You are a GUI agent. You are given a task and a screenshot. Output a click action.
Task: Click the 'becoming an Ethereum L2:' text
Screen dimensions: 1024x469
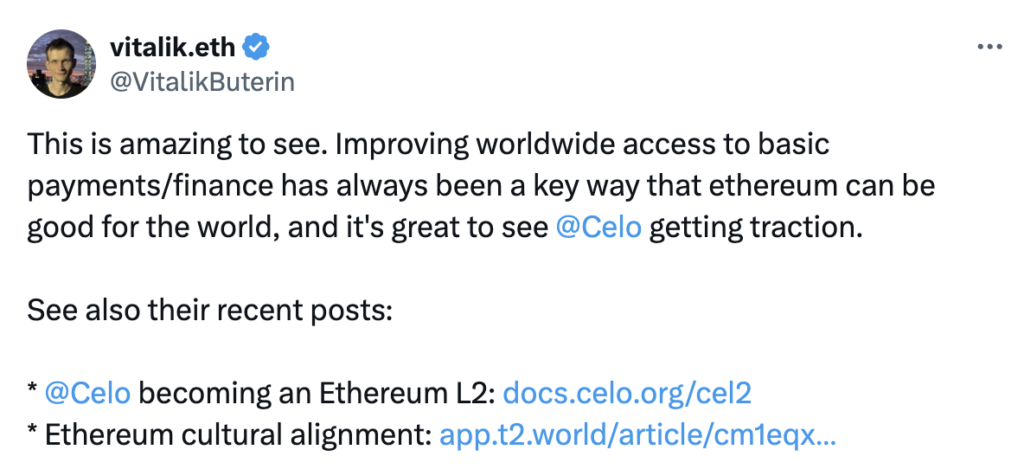[x=317, y=393]
